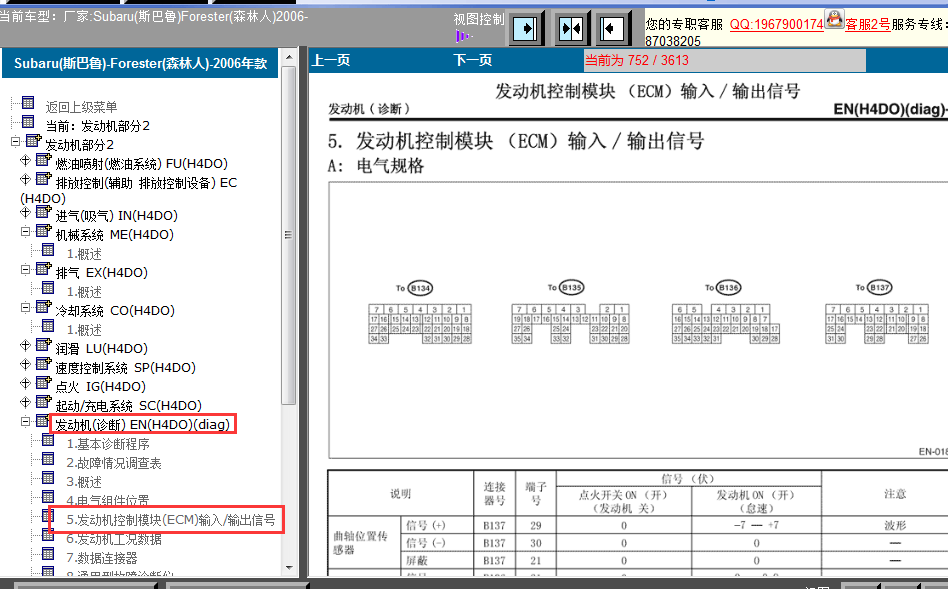Screen dimensions: 948x589
Task: Open 5.发动机控制模块(ECM)输入/输出信号
Action: click(170, 520)
